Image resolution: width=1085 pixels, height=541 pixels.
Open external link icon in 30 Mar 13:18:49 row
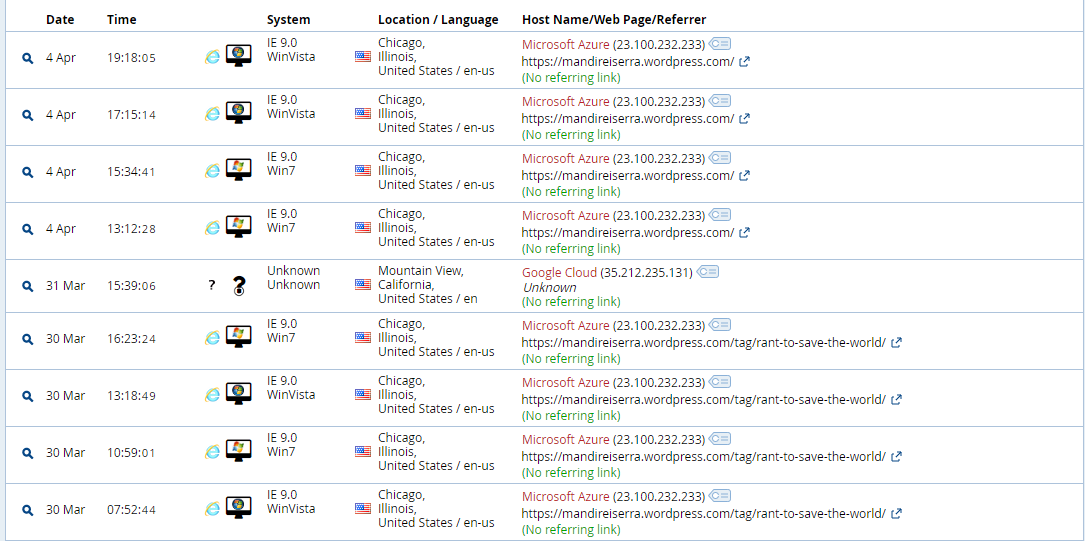(x=896, y=399)
